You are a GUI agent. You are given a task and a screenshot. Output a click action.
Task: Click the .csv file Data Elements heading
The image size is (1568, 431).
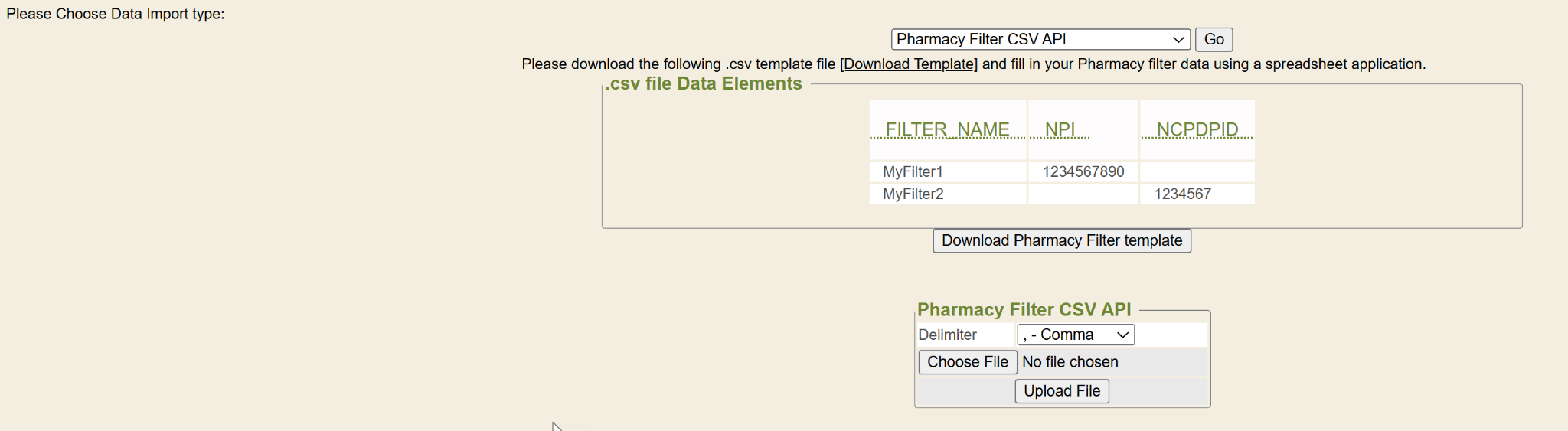pos(704,83)
